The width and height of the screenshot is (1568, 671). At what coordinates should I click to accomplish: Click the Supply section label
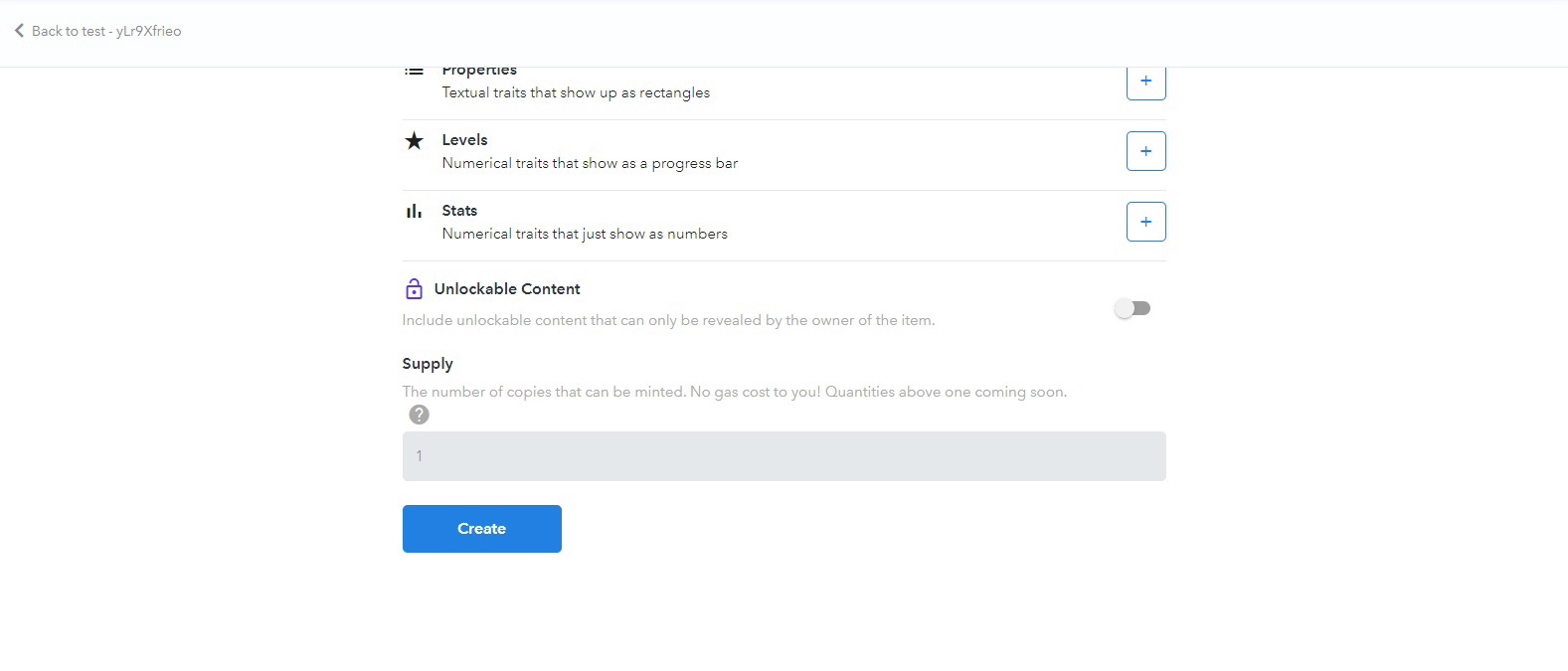[x=428, y=364]
